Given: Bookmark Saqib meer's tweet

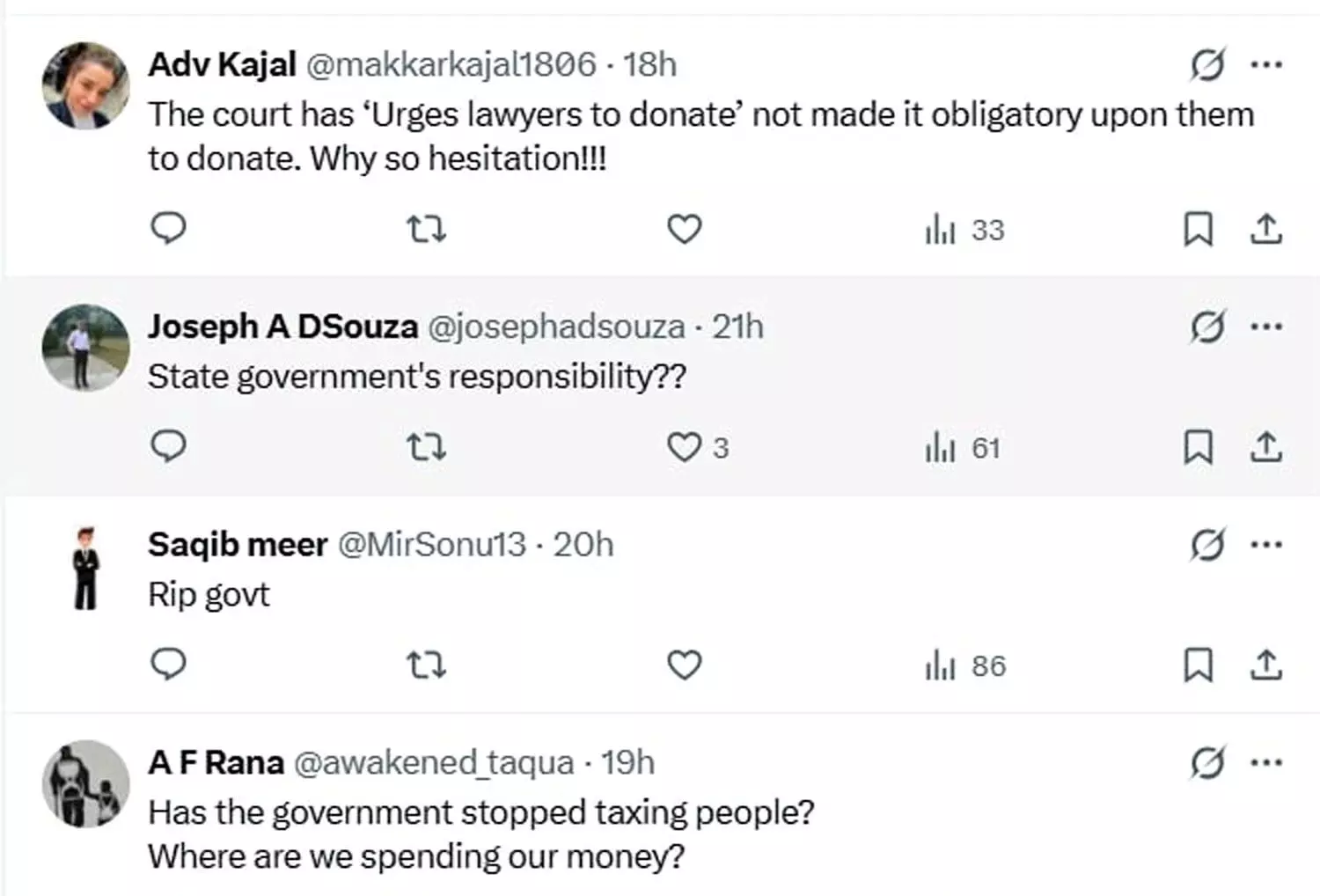Looking at the screenshot, I should (x=1197, y=665).
